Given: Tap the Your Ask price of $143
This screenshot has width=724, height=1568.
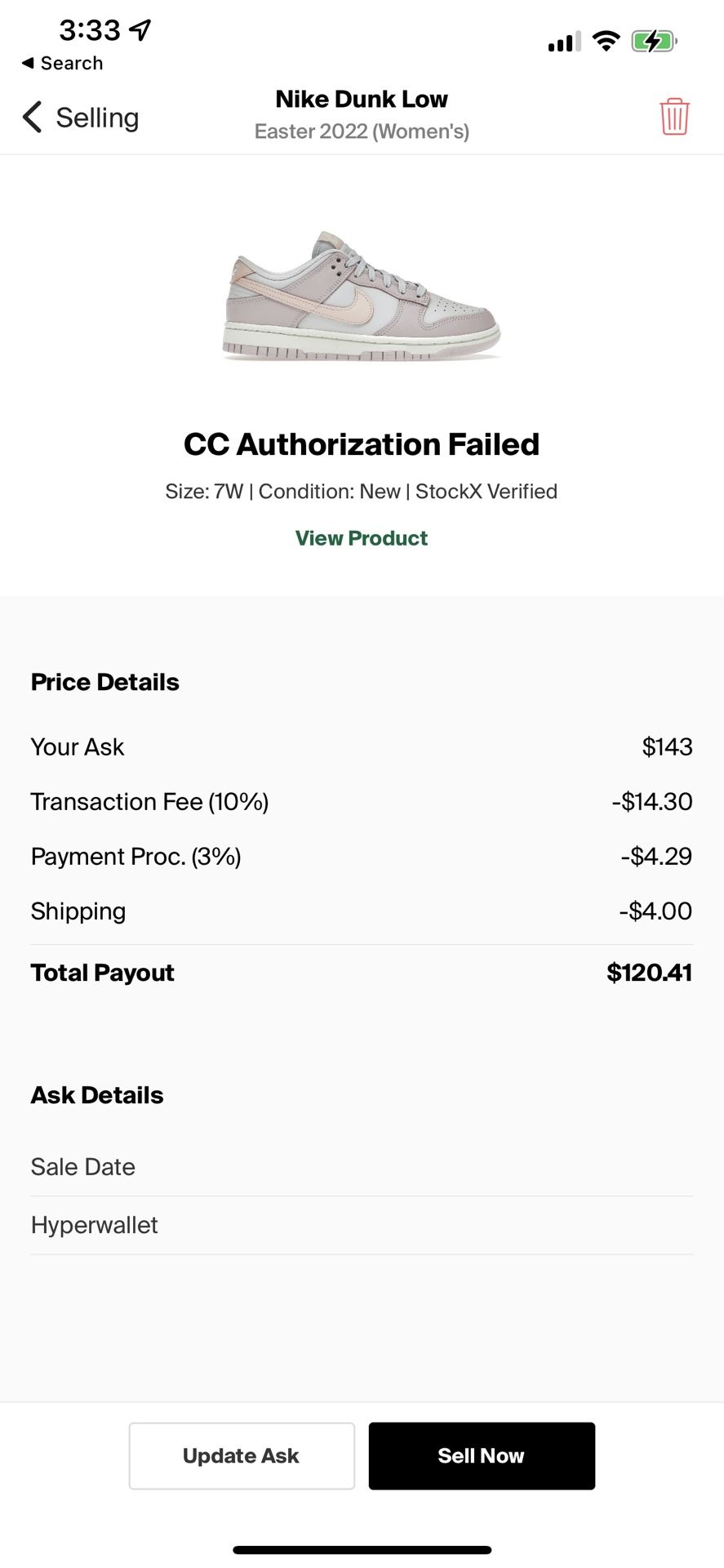Looking at the screenshot, I should (x=667, y=746).
